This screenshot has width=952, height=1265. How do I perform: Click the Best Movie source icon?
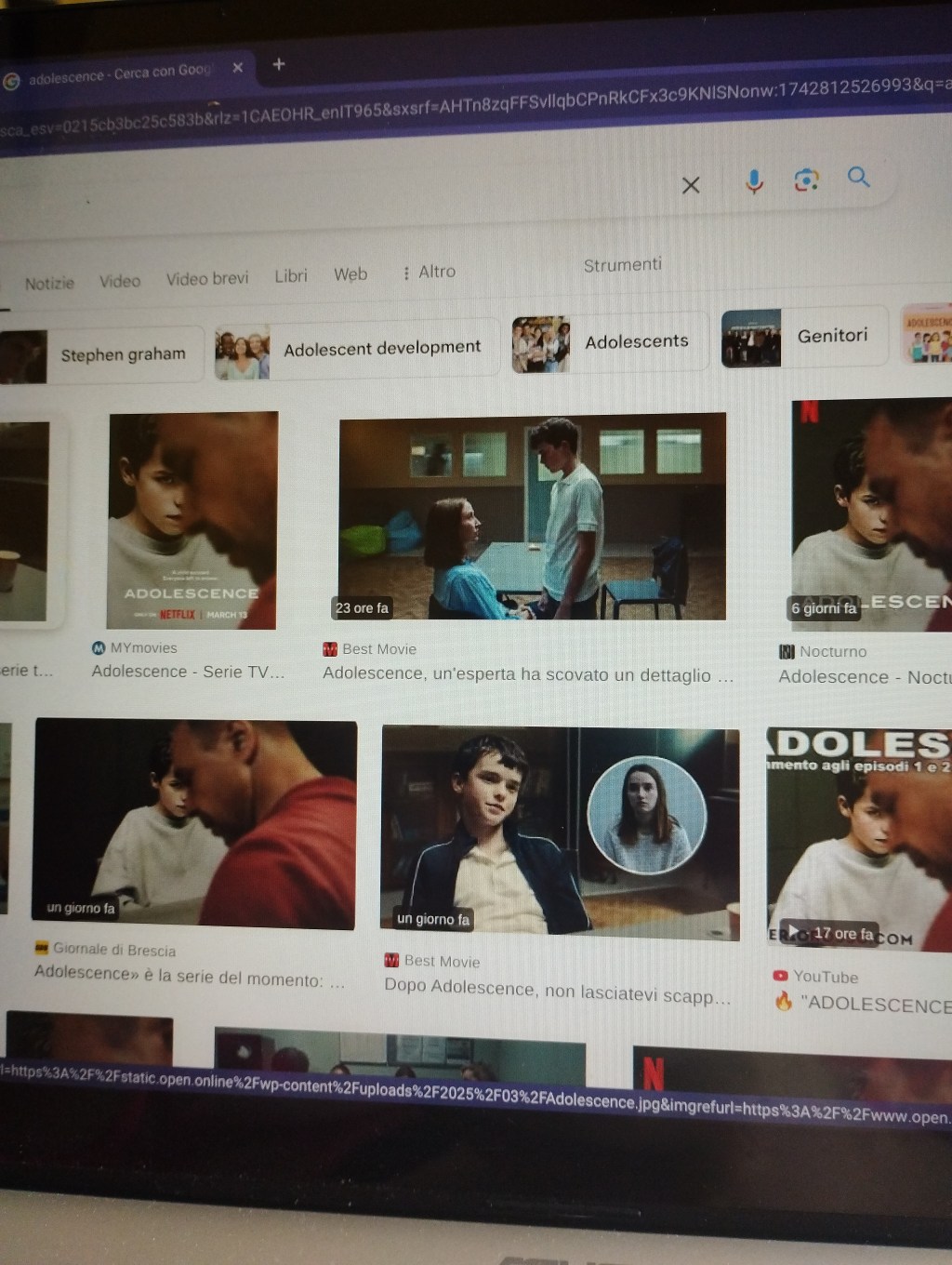click(327, 647)
